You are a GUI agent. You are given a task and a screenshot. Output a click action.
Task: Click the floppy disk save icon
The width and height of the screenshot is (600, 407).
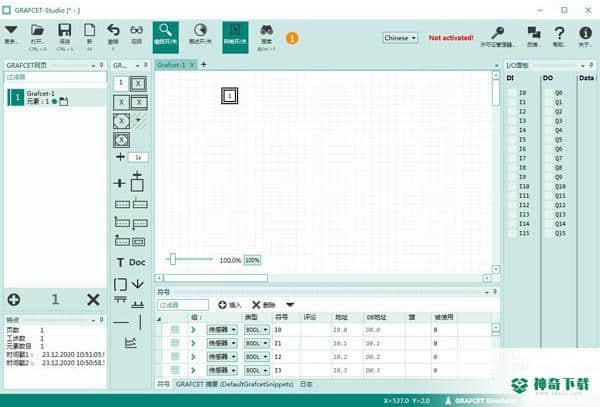[x=64, y=30]
